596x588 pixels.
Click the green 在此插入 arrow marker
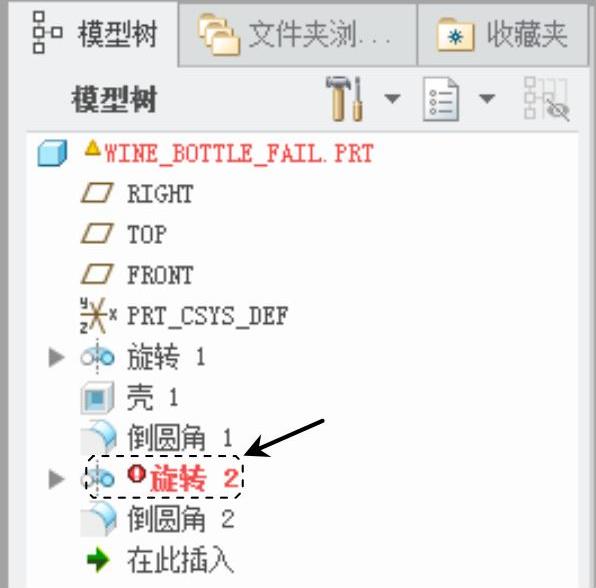pos(98,559)
